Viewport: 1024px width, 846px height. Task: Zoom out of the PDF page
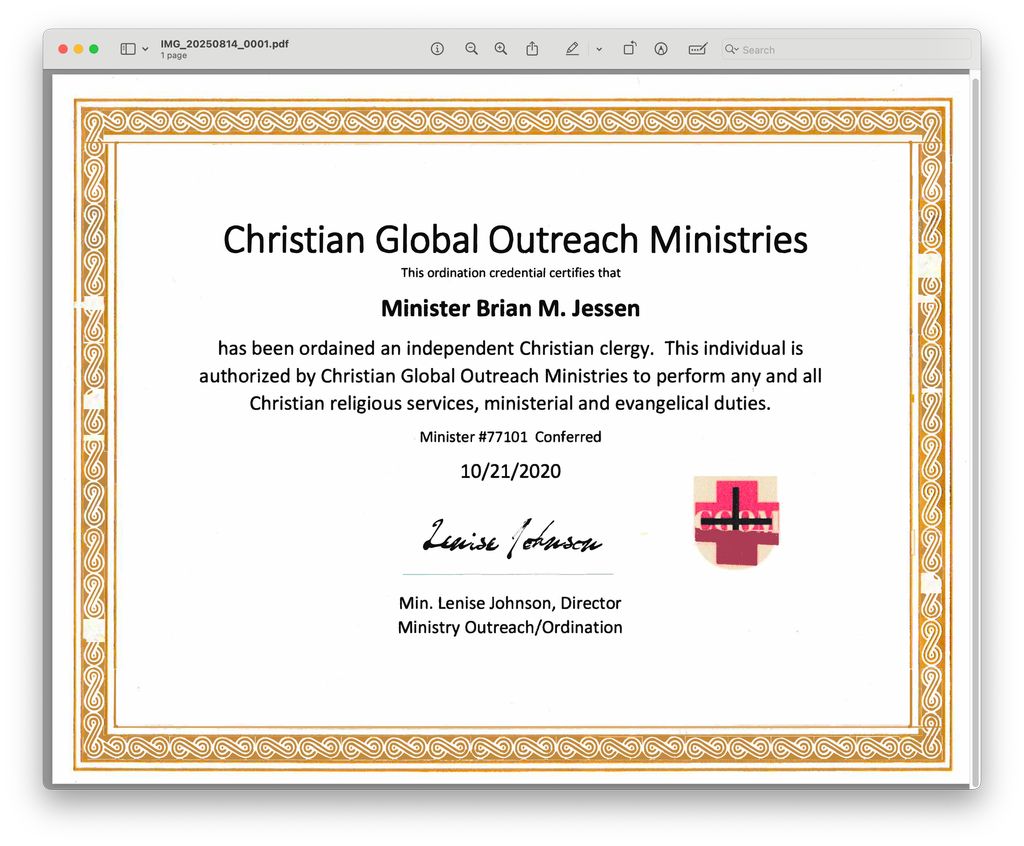(471, 49)
